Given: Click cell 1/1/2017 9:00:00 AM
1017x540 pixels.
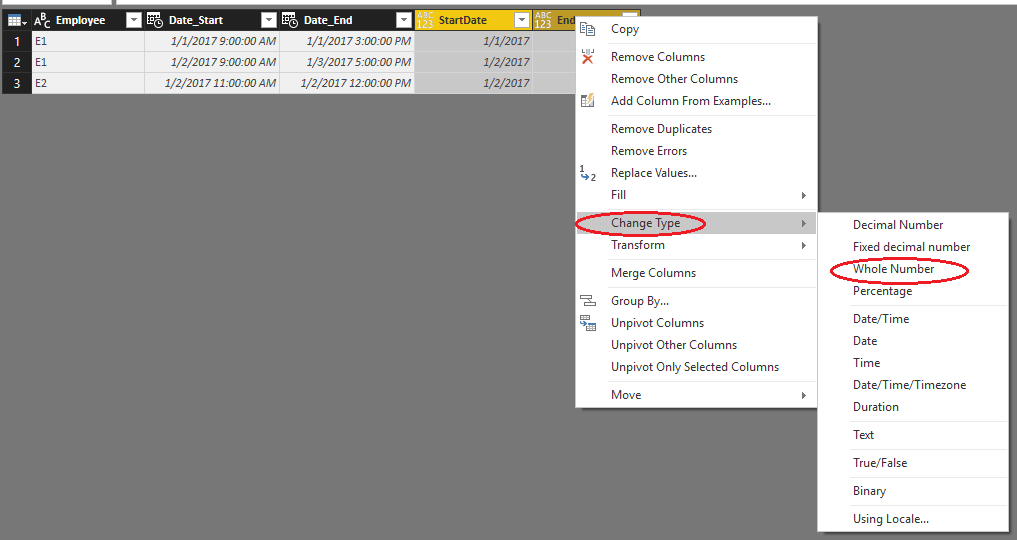Looking at the screenshot, I should coord(212,41).
